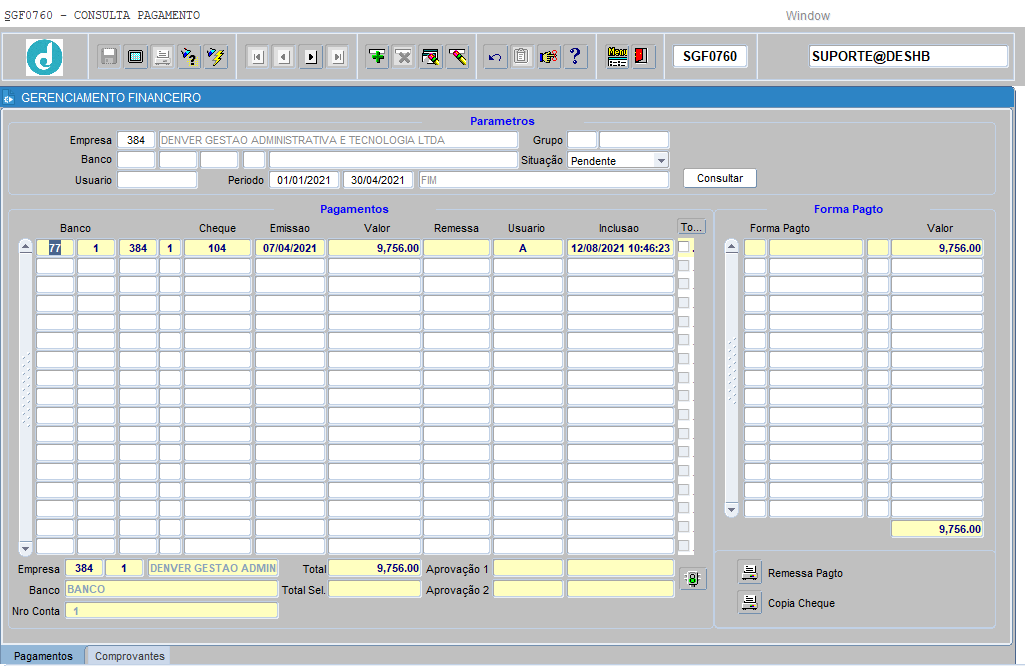
Task: Click the Remessa cell in first row
Action: point(456,248)
